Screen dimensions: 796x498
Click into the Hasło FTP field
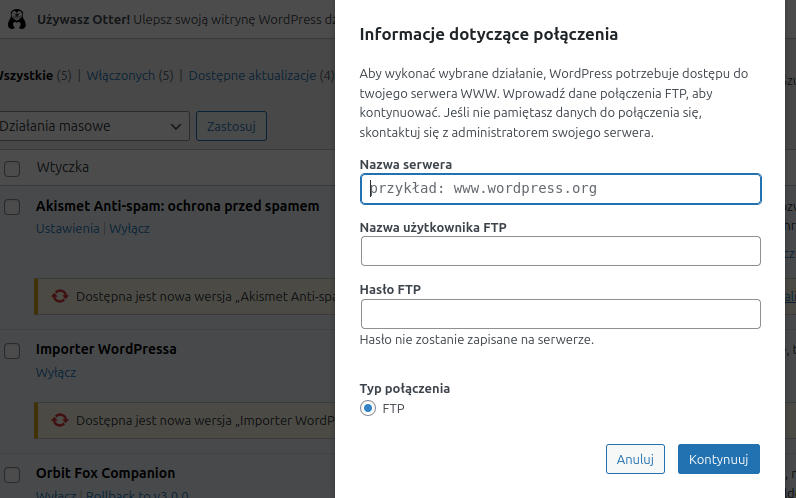pos(560,314)
